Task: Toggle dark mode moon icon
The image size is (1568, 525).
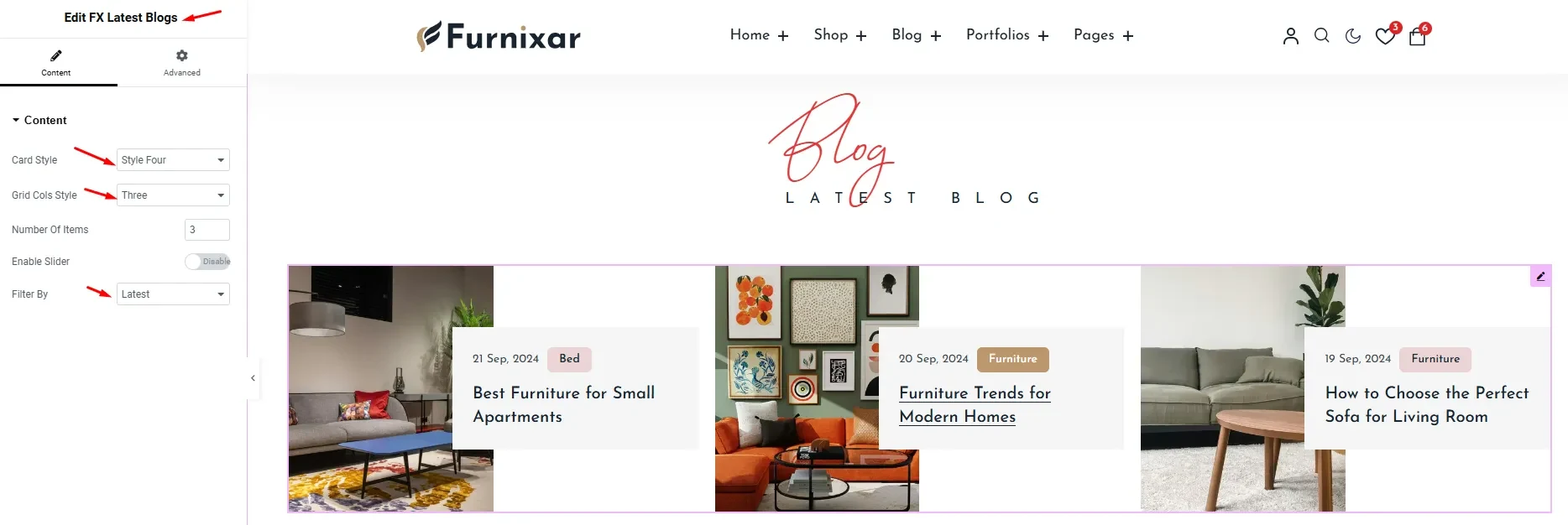Action: [1353, 36]
